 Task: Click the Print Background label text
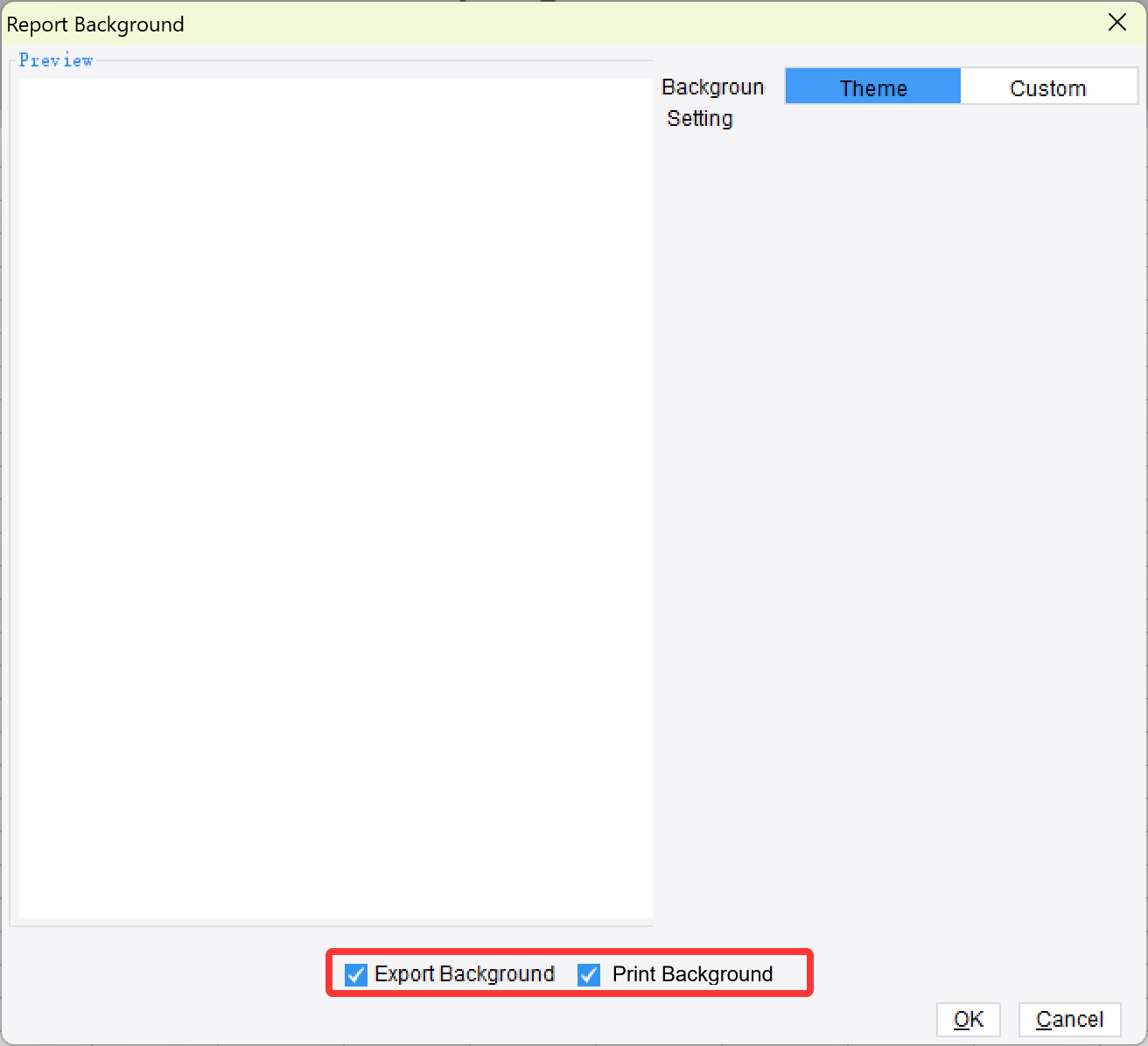coord(692,973)
